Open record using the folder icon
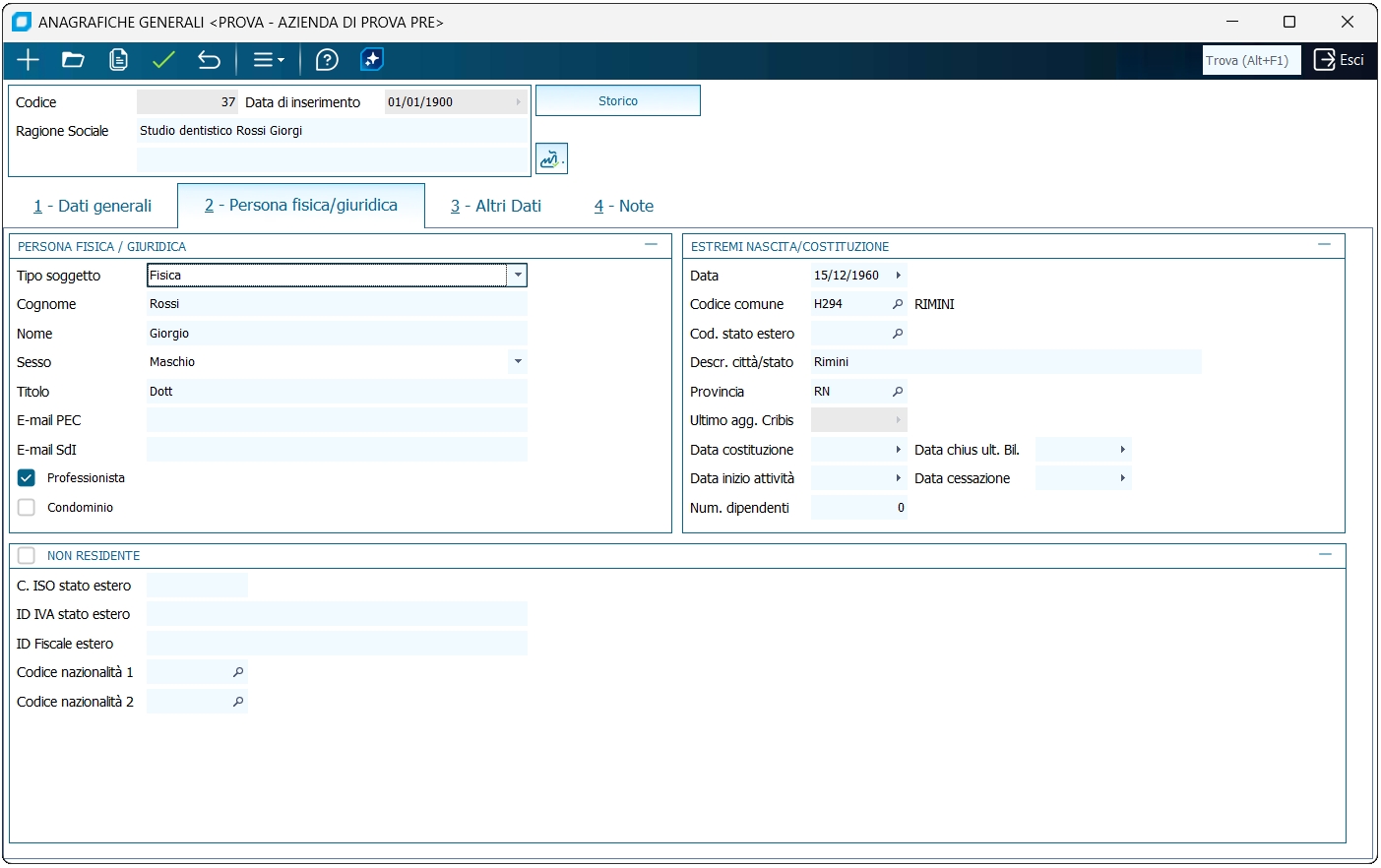Screen dimensions: 1381x868 click(x=73, y=60)
